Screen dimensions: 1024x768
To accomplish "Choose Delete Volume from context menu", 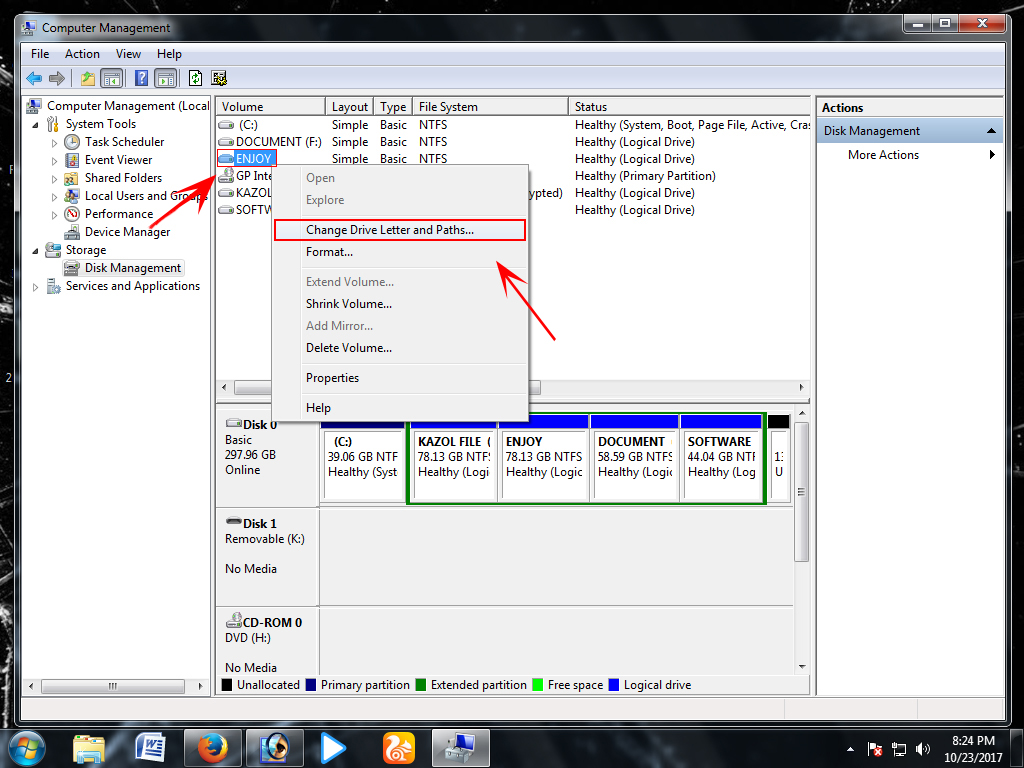I will (x=400, y=348).
